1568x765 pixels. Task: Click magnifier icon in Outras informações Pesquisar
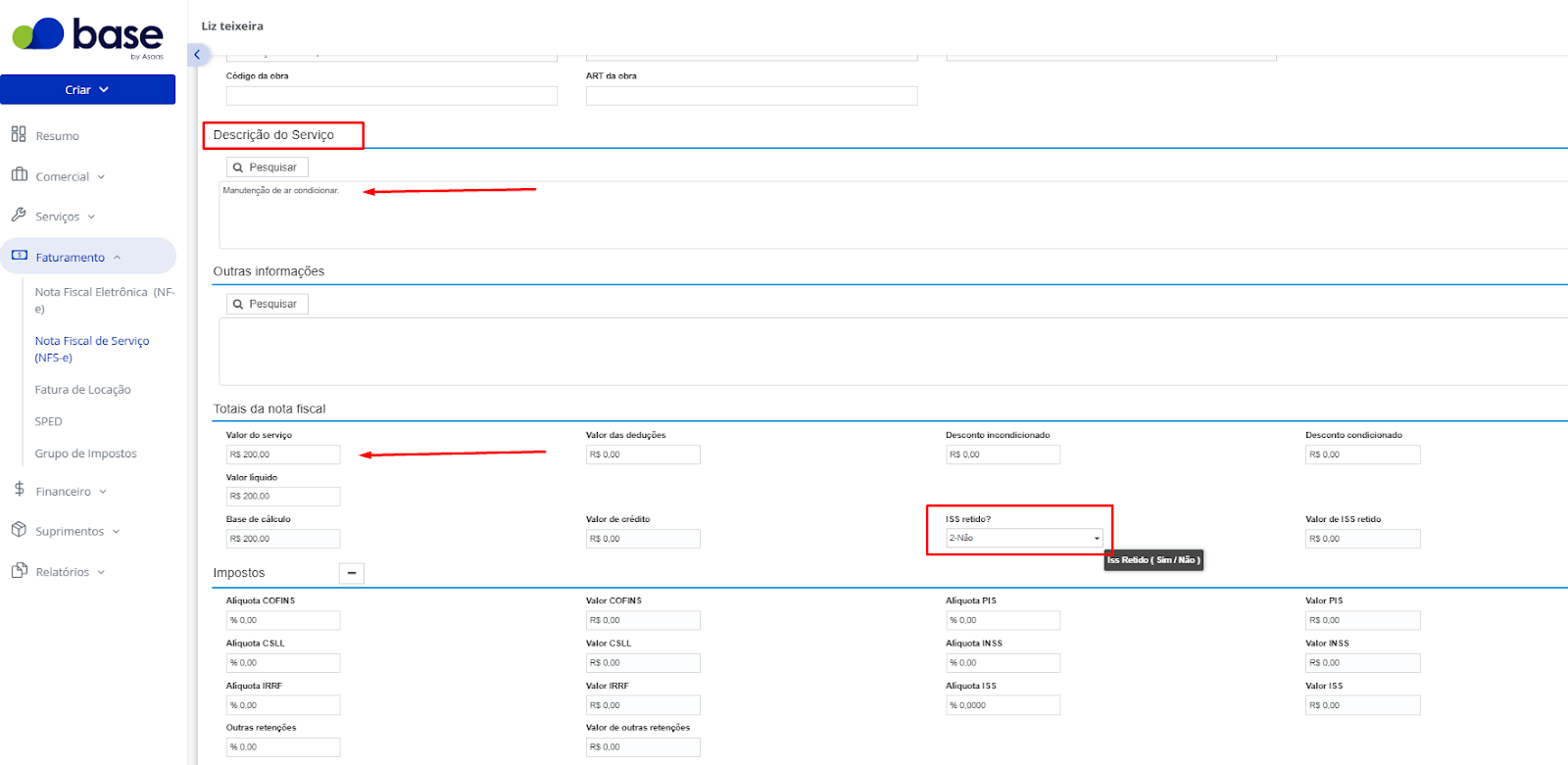pos(238,305)
